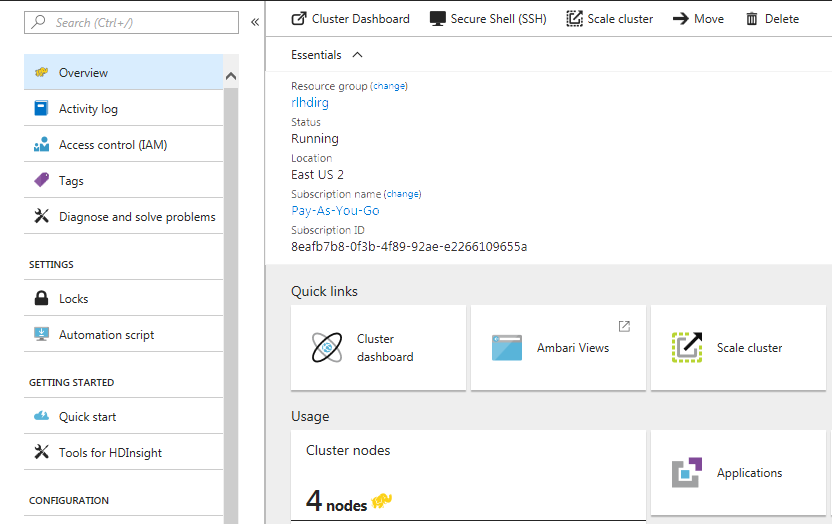The image size is (832, 524).
Task: Click the sidebar scroll up arrow
Action: coord(231,76)
